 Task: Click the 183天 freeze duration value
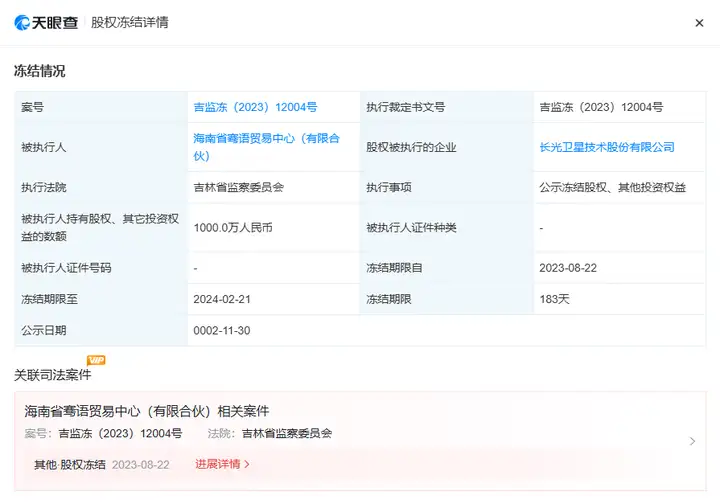pyautogui.click(x=554, y=299)
